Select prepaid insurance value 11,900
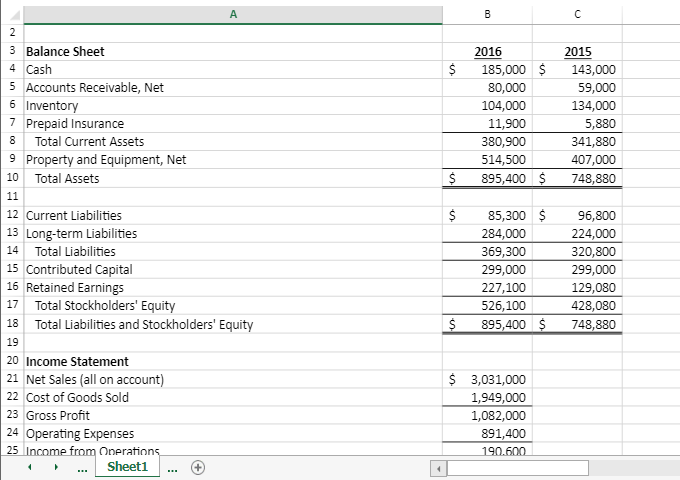 click(487, 124)
